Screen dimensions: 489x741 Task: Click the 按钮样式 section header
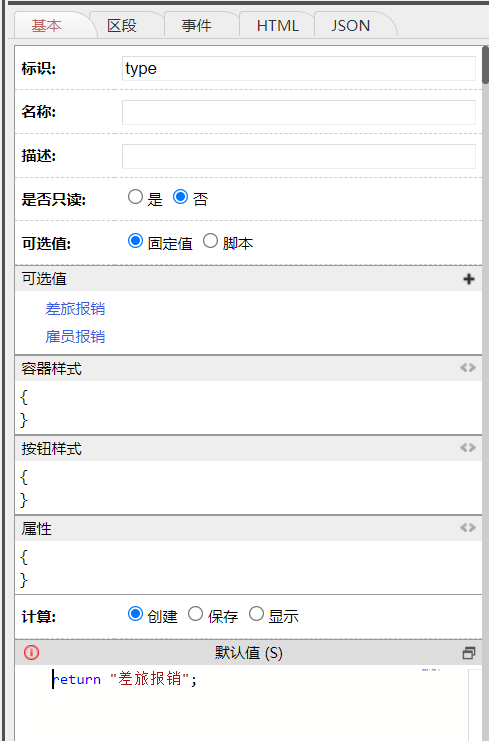click(249, 448)
